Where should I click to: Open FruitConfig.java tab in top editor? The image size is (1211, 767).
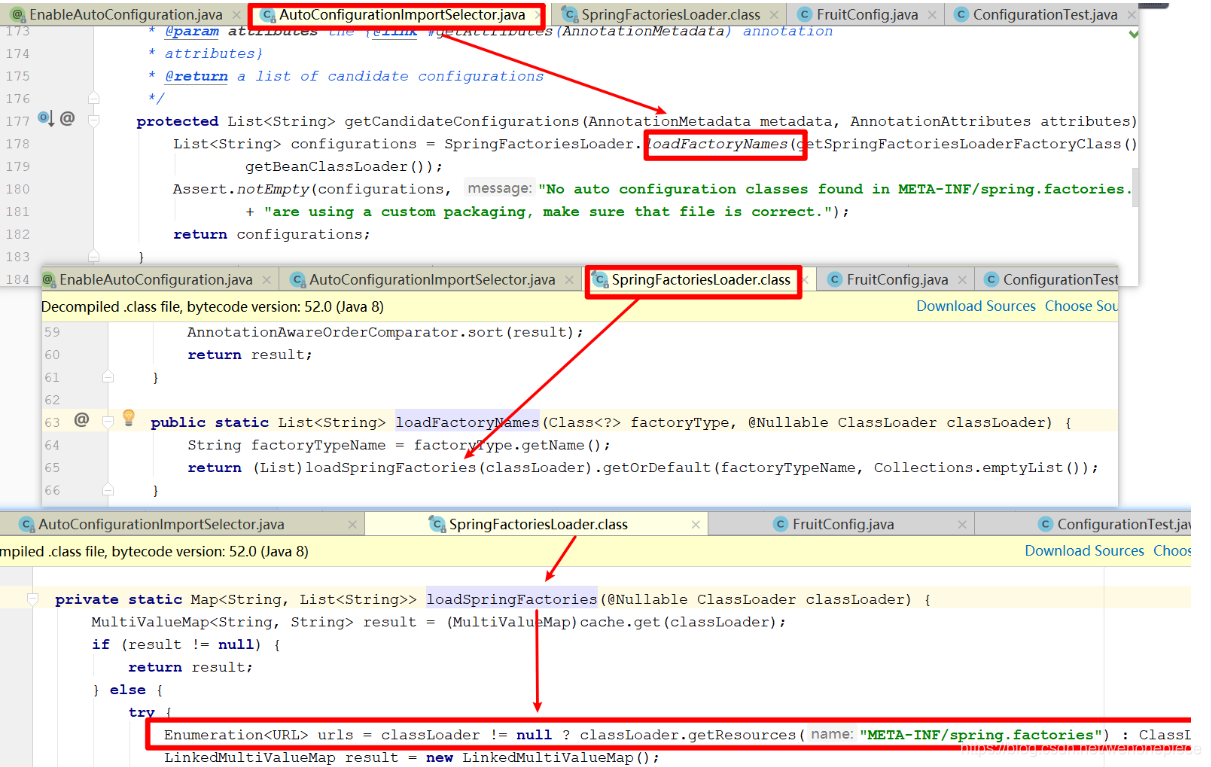[867, 15]
